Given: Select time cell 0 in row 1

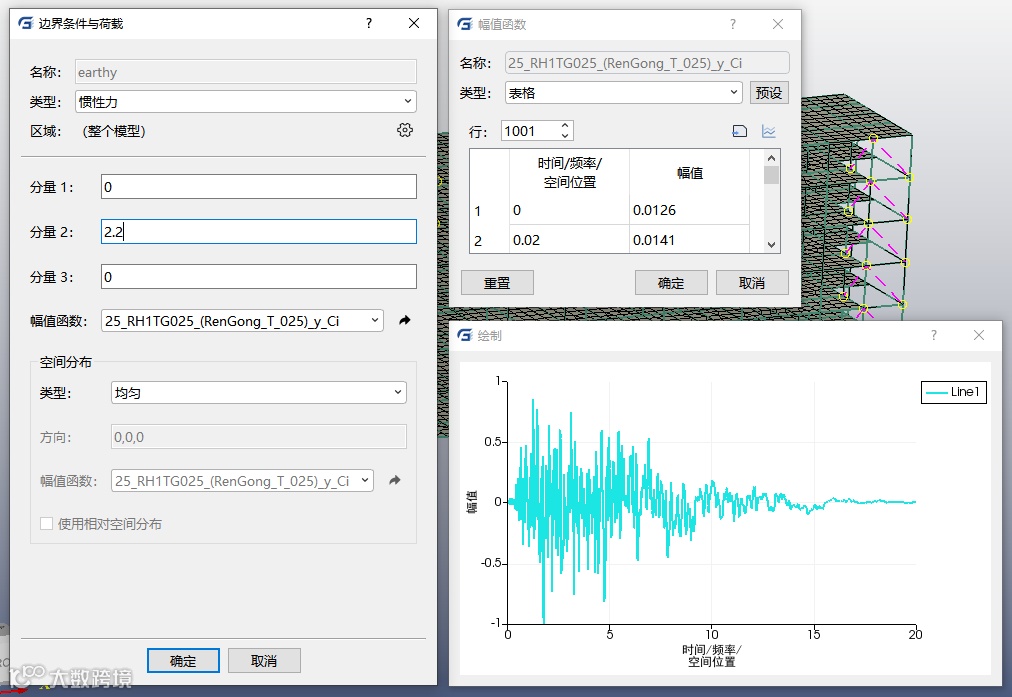Looking at the screenshot, I should point(569,210).
